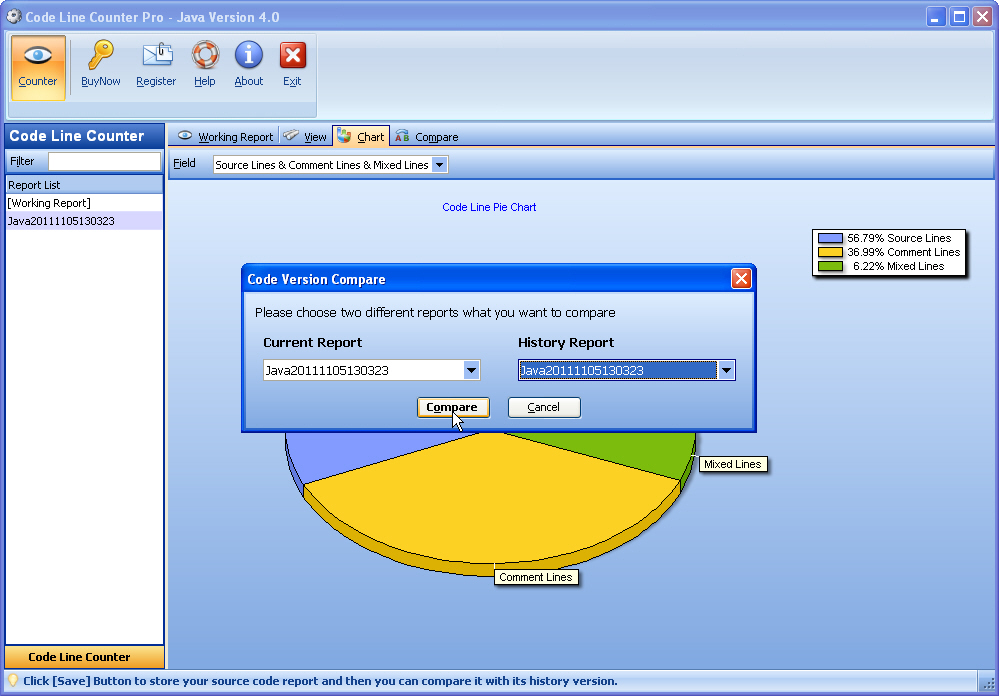Select [Working Report] in report list

point(84,203)
